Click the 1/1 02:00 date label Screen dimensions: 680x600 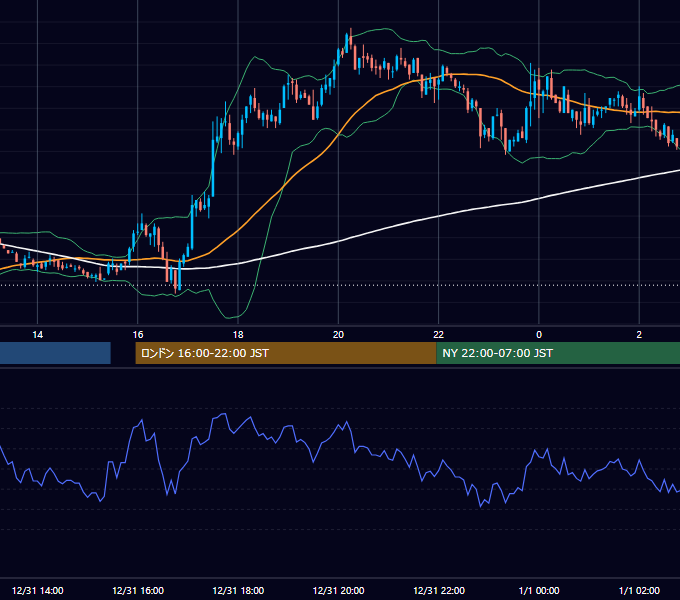click(639, 590)
